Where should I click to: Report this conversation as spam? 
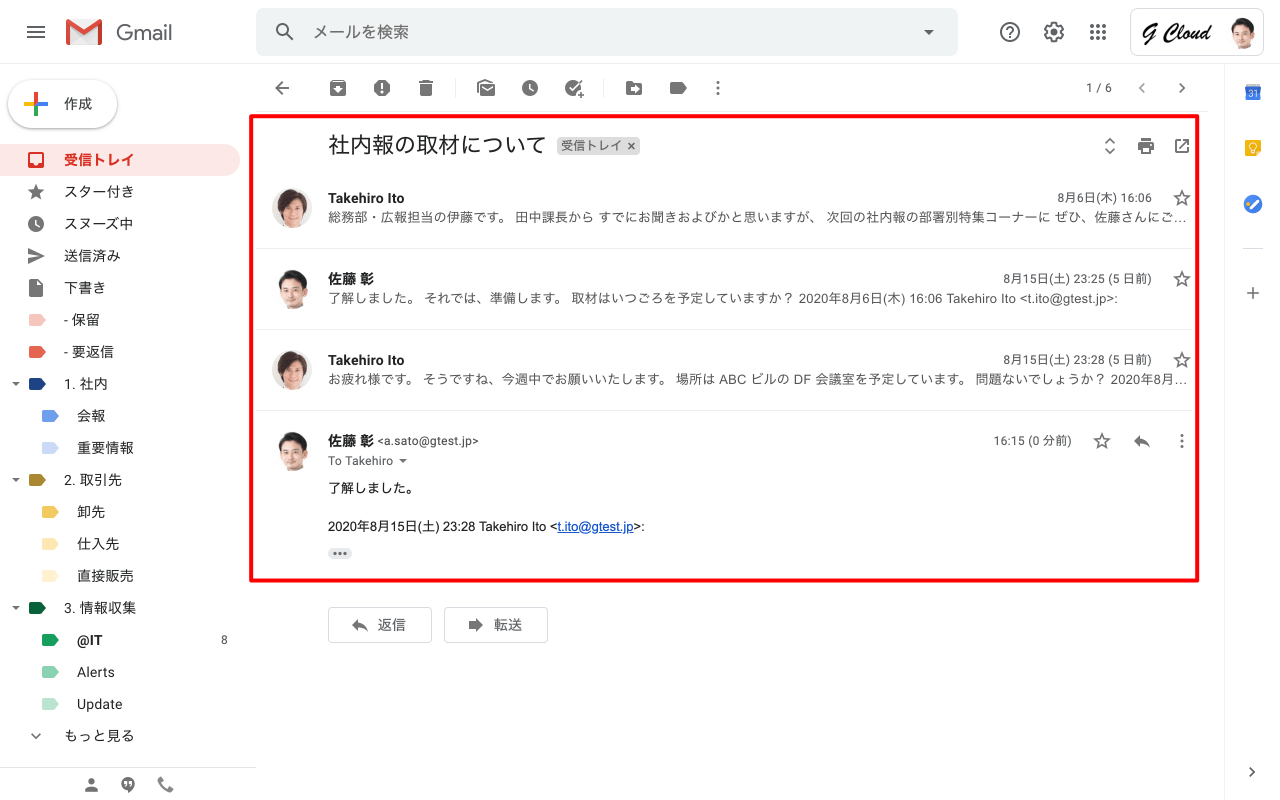tap(382, 88)
